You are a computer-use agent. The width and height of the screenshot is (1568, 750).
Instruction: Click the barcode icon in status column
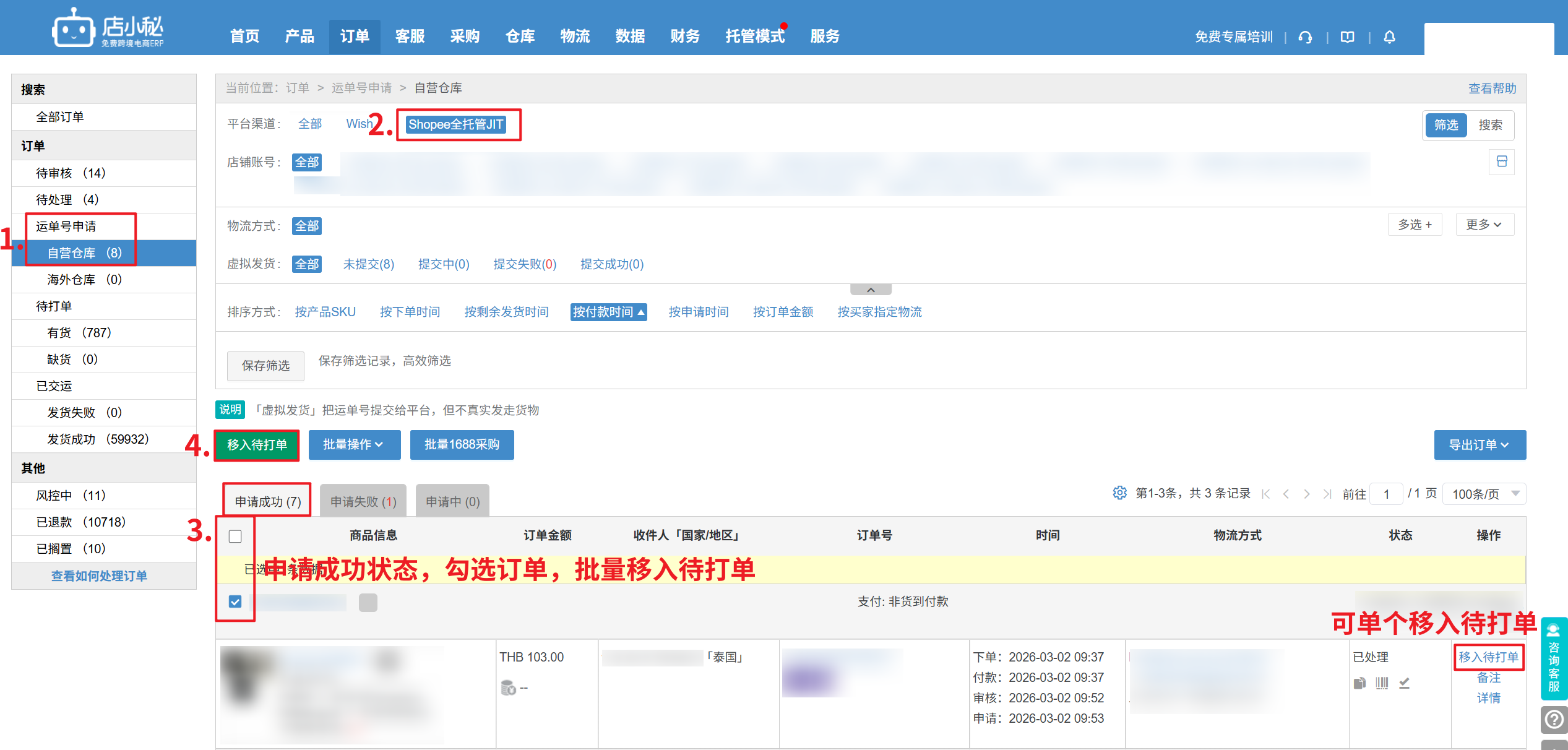tap(1381, 683)
